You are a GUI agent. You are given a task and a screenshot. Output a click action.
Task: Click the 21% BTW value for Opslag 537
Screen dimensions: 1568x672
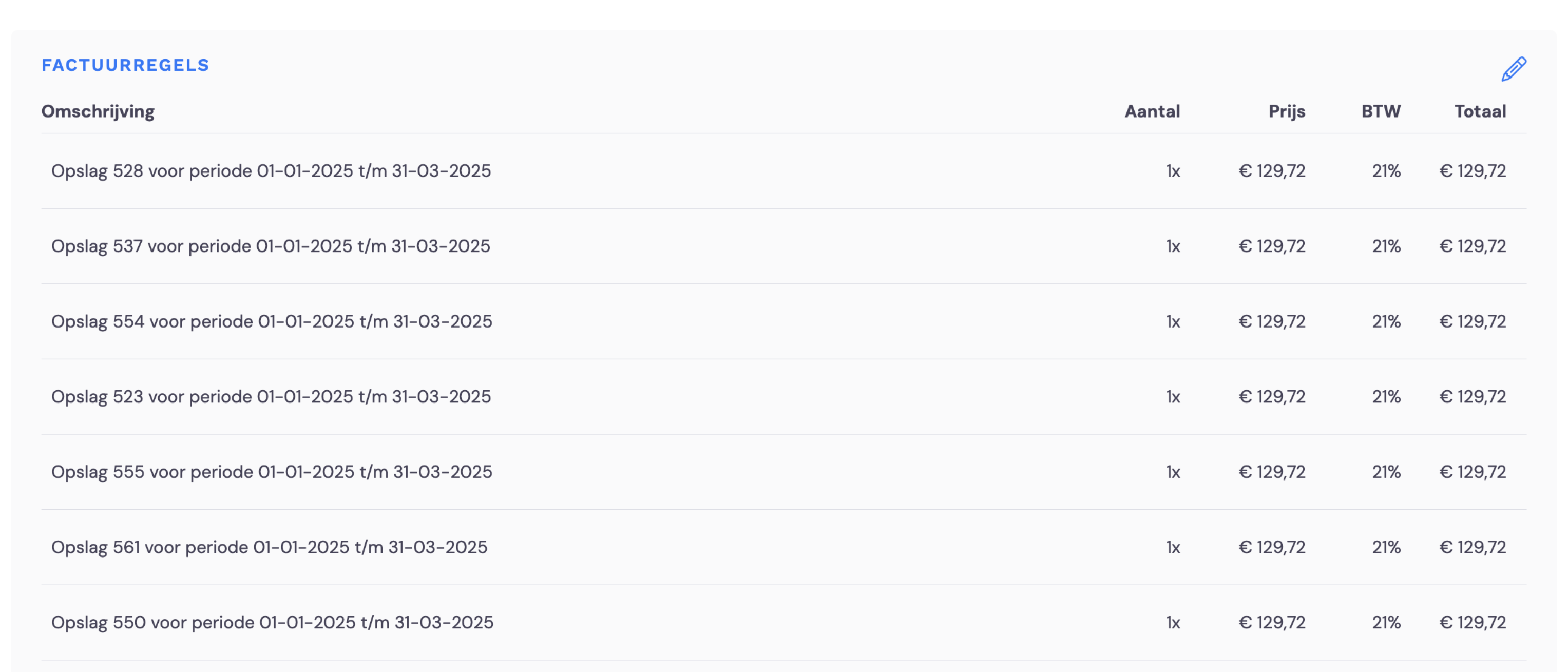tap(1386, 246)
